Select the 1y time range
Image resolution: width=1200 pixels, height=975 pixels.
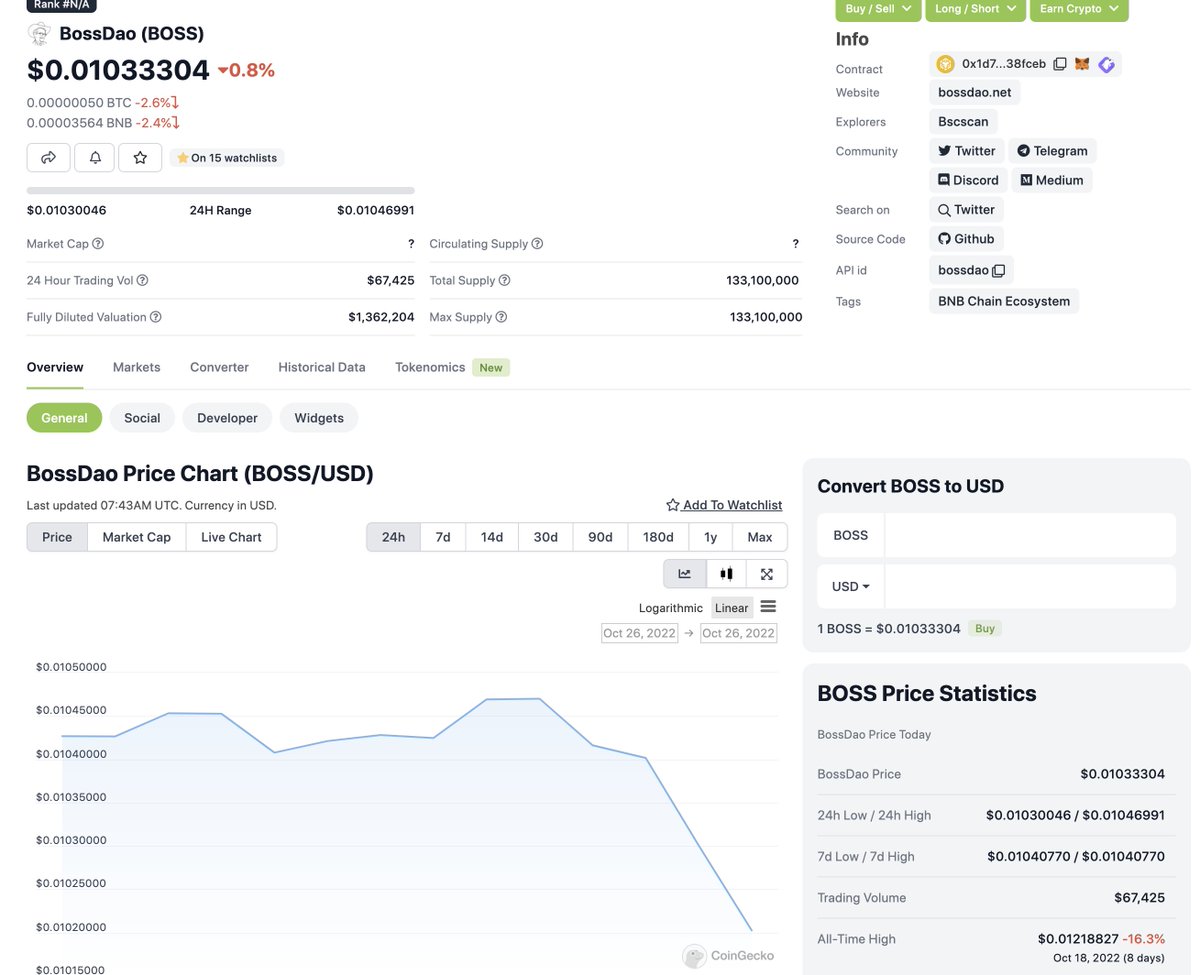coord(711,537)
